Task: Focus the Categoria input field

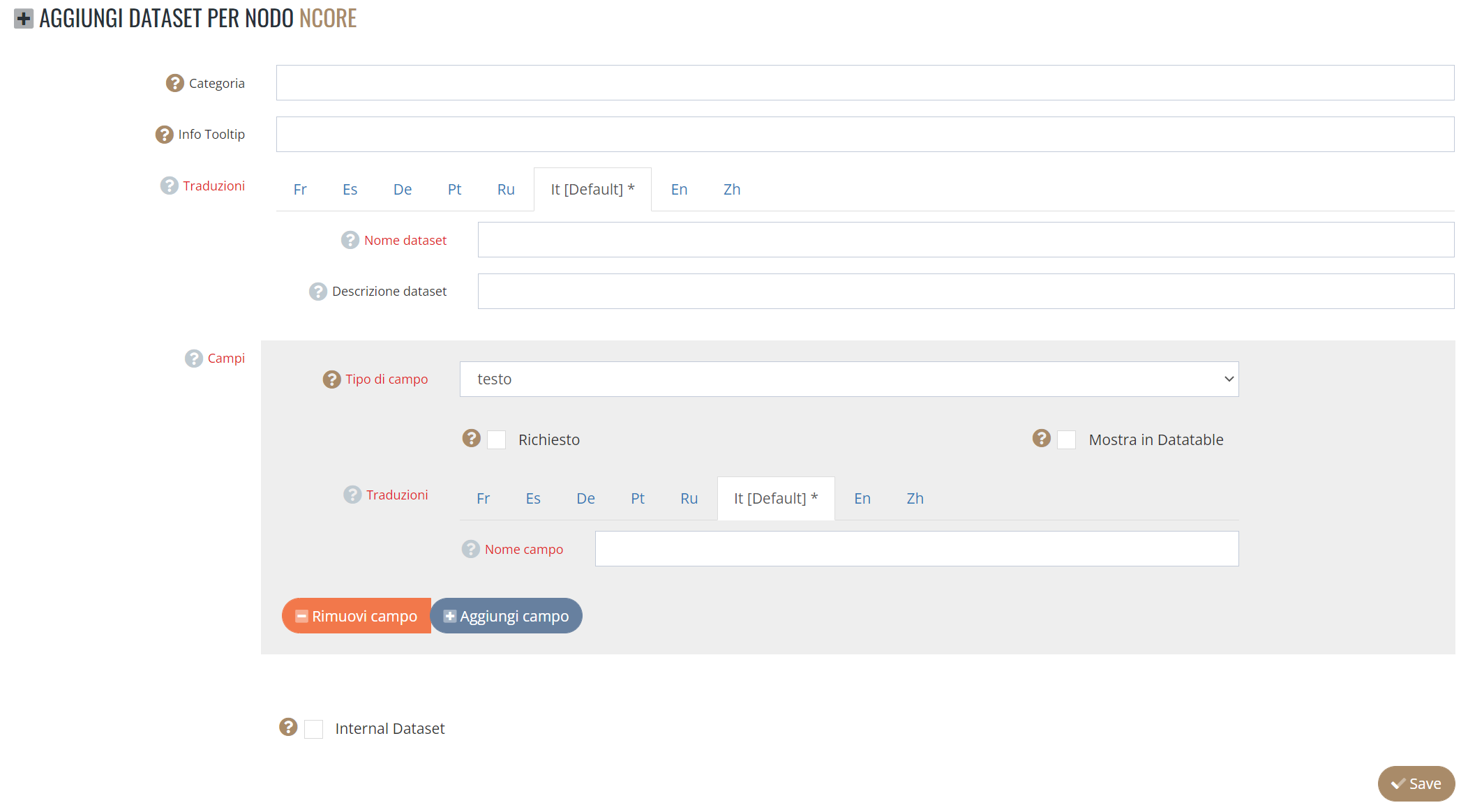Action: [x=865, y=83]
